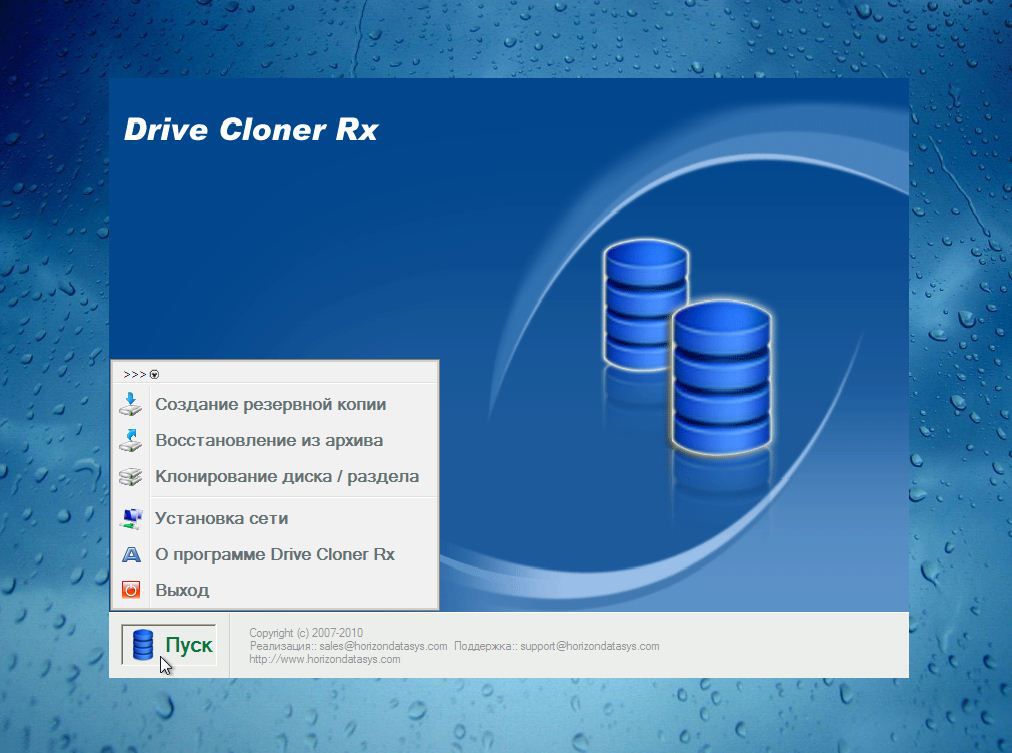This screenshot has height=753, width=1012.
Task: Select Создание резервной копии menu entry
Action: [270, 405]
